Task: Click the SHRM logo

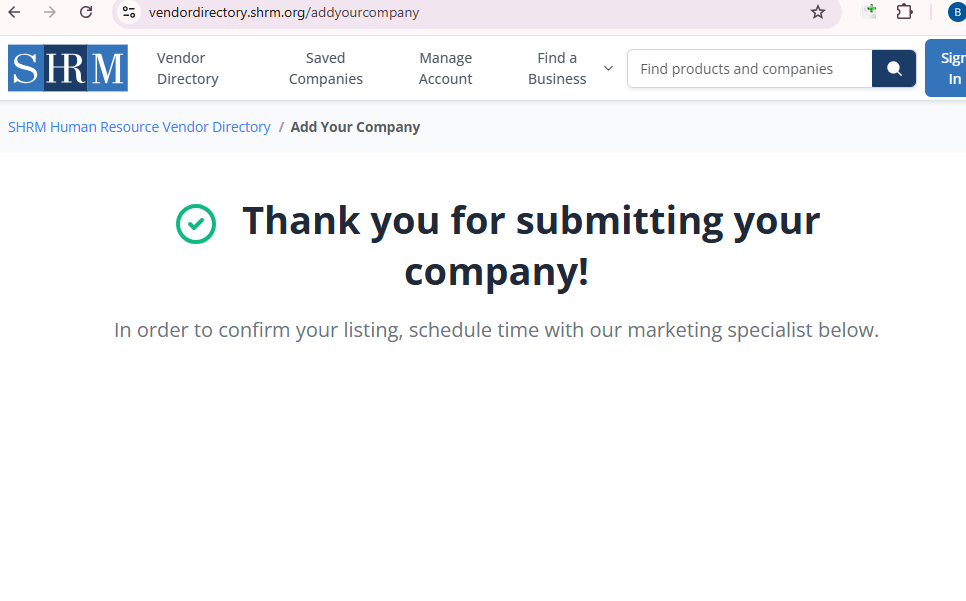Action: click(x=68, y=68)
